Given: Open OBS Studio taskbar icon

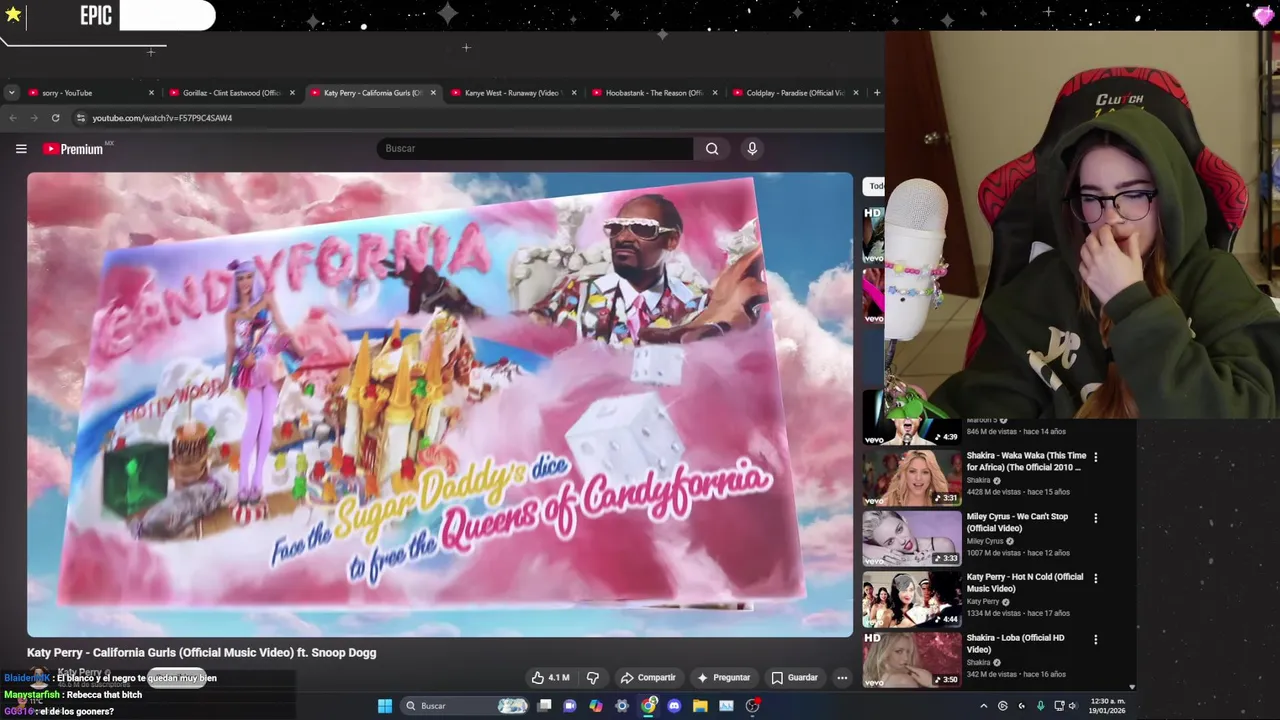Looking at the screenshot, I should (752, 706).
